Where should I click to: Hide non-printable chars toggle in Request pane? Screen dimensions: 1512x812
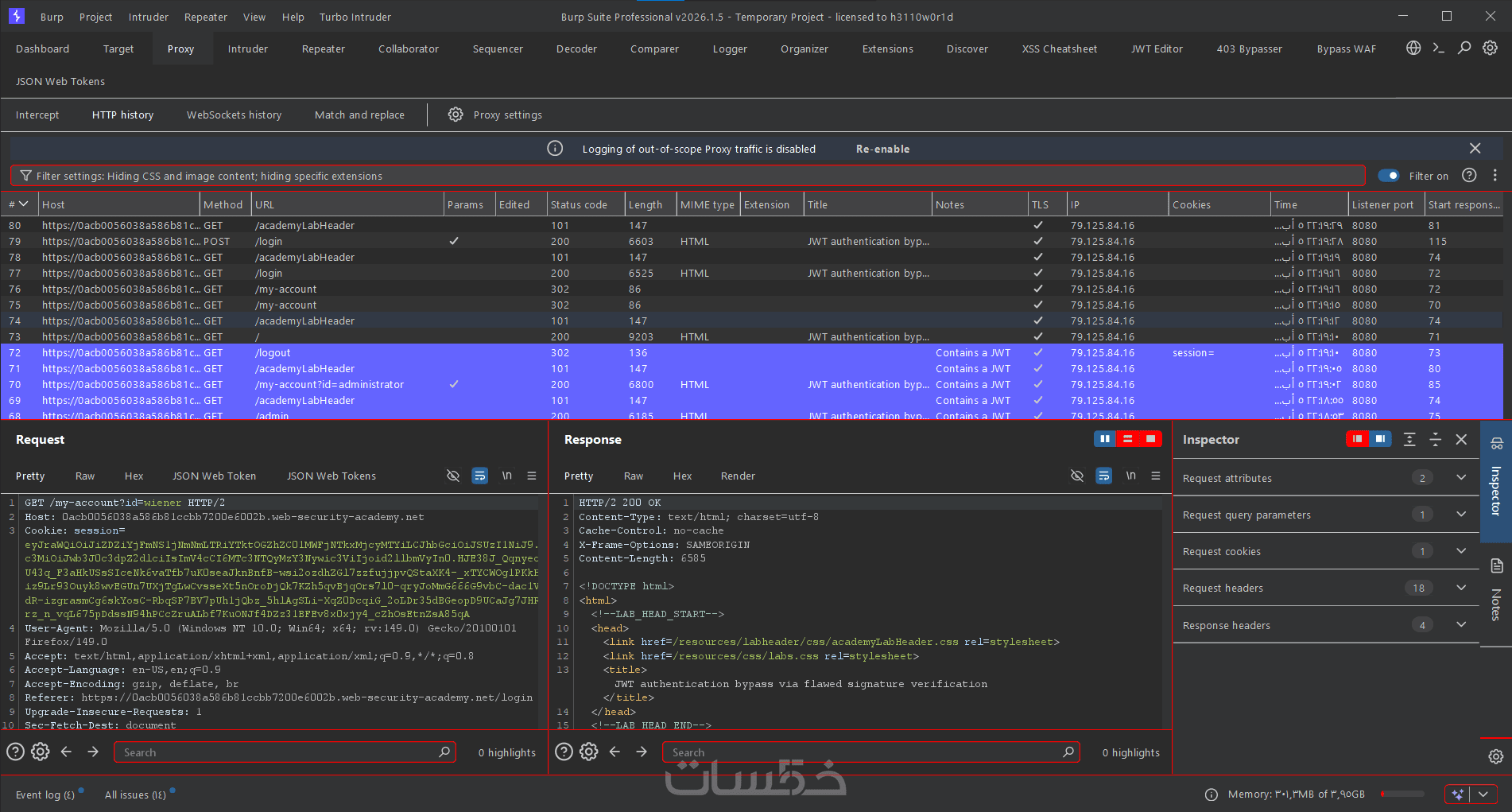coord(453,476)
